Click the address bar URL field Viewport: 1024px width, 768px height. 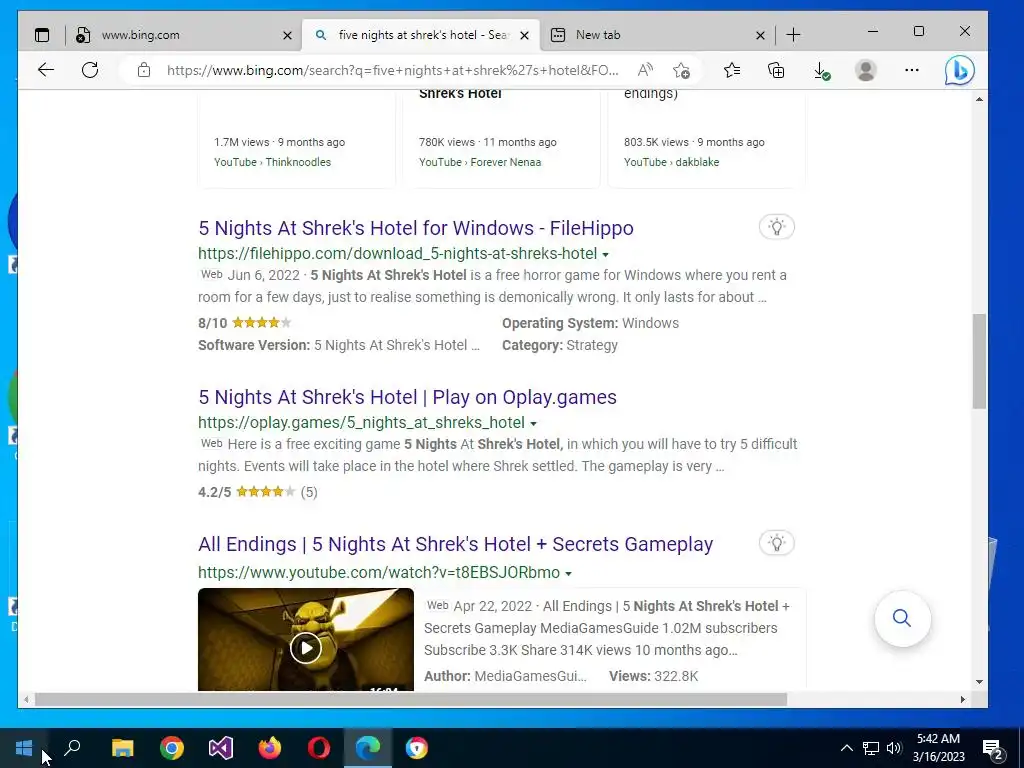pyautogui.click(x=392, y=70)
